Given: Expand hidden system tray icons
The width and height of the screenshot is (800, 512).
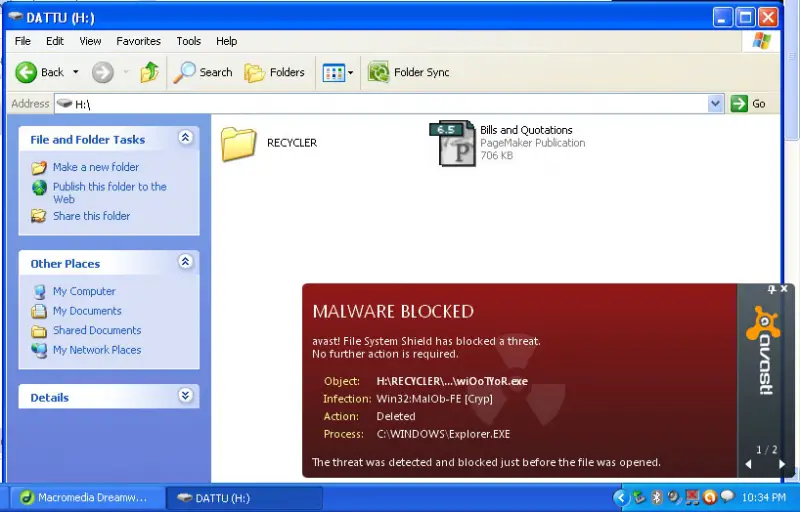Looking at the screenshot, I should pyautogui.click(x=620, y=497).
